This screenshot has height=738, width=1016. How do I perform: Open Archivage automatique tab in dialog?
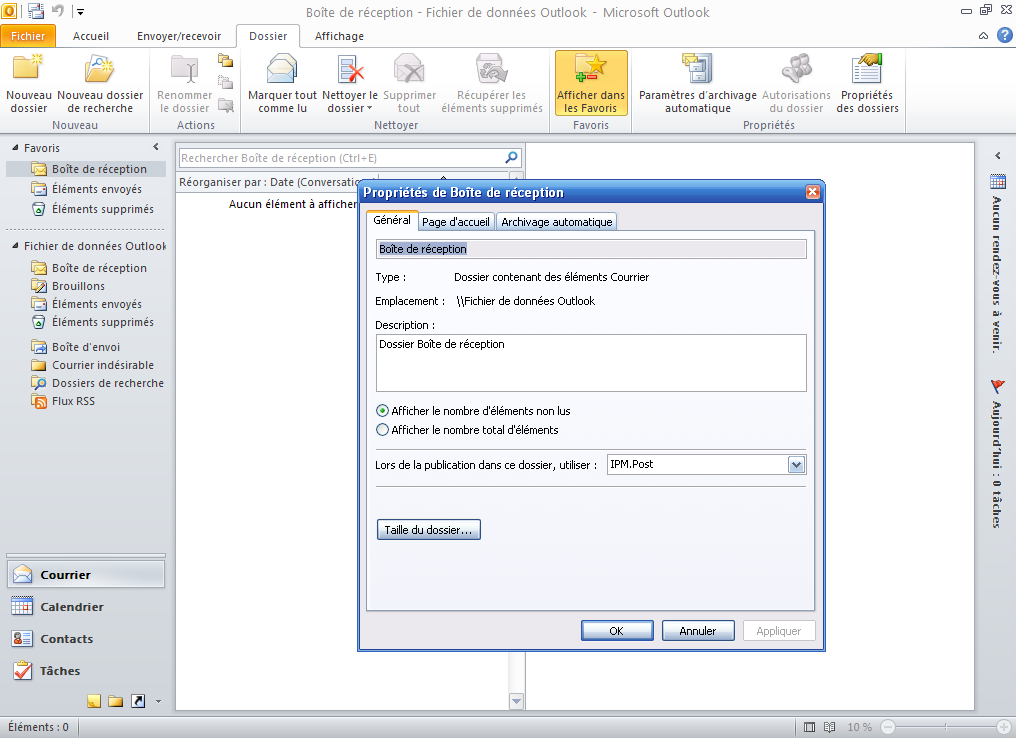[557, 222]
